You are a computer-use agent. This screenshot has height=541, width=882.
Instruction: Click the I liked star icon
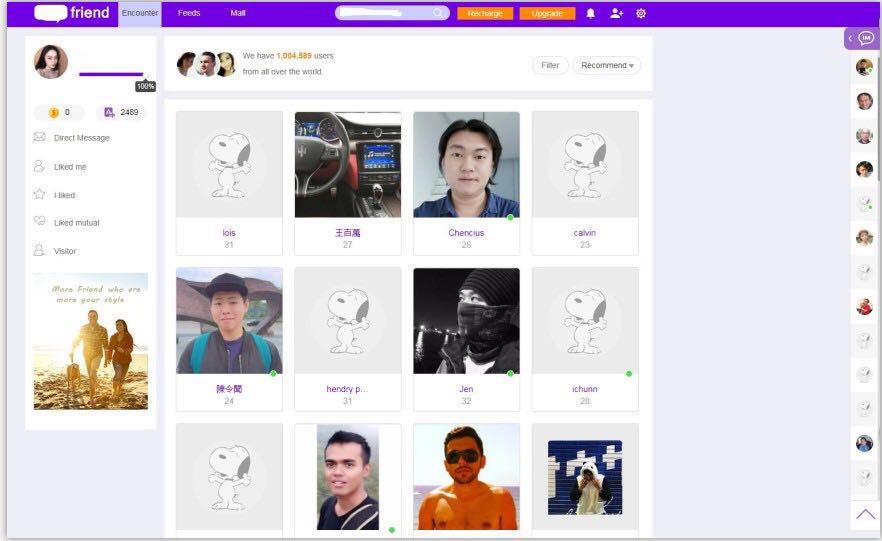point(39,195)
